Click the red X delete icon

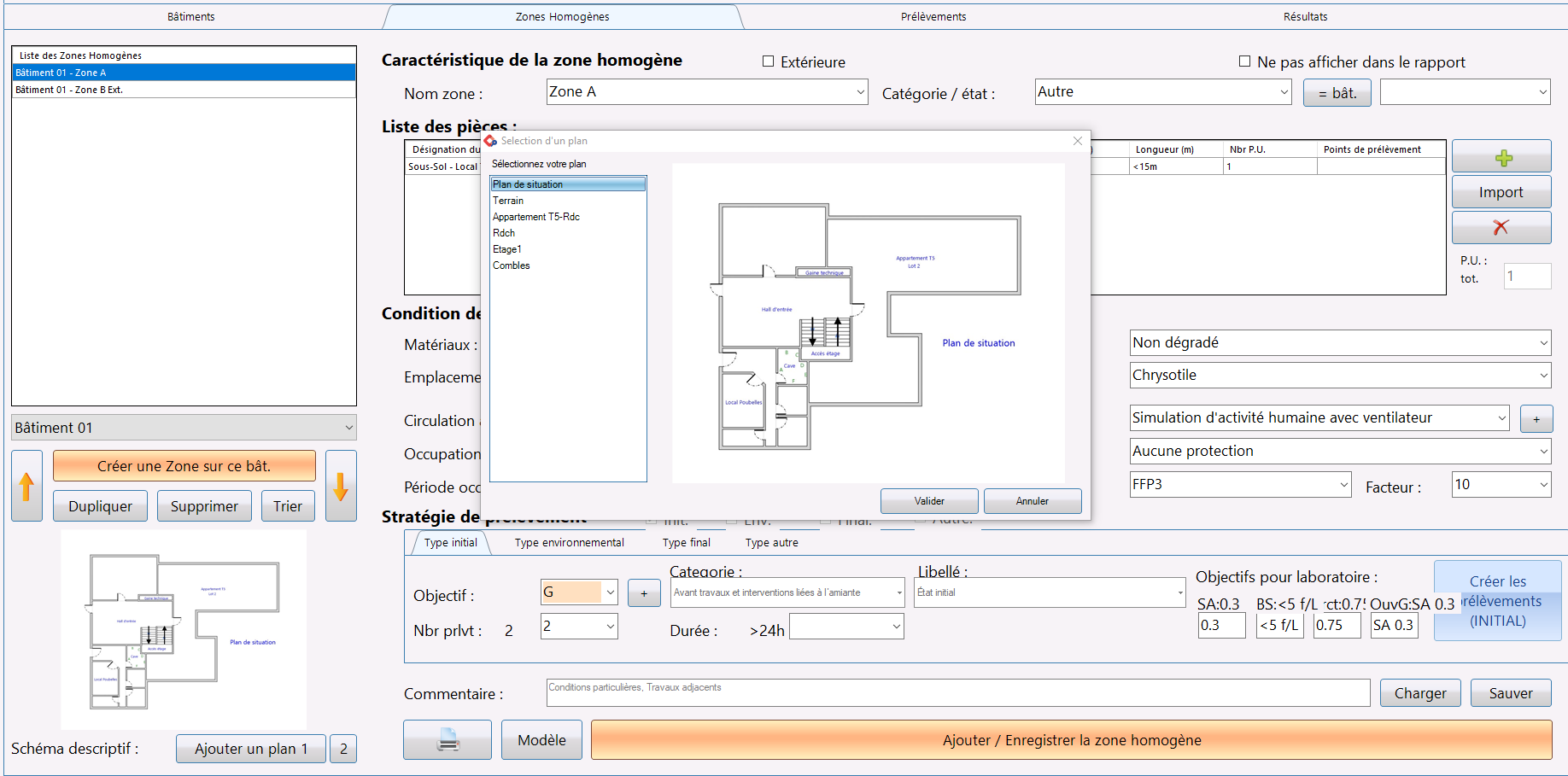point(1501,227)
